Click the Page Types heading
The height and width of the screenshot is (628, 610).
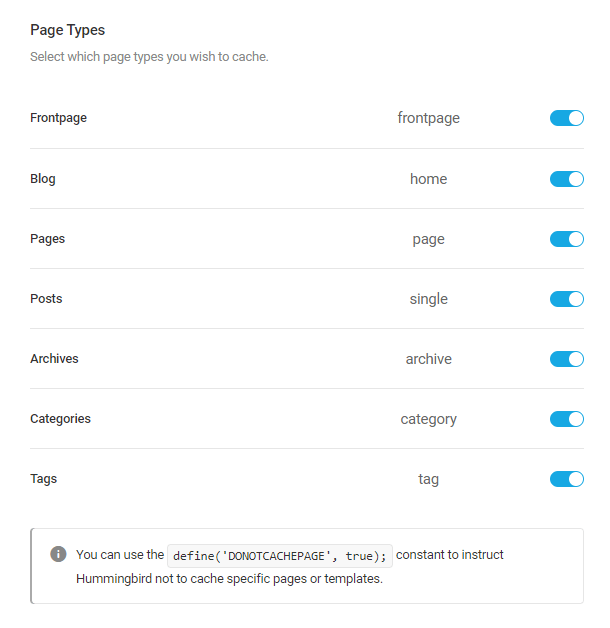point(67,30)
